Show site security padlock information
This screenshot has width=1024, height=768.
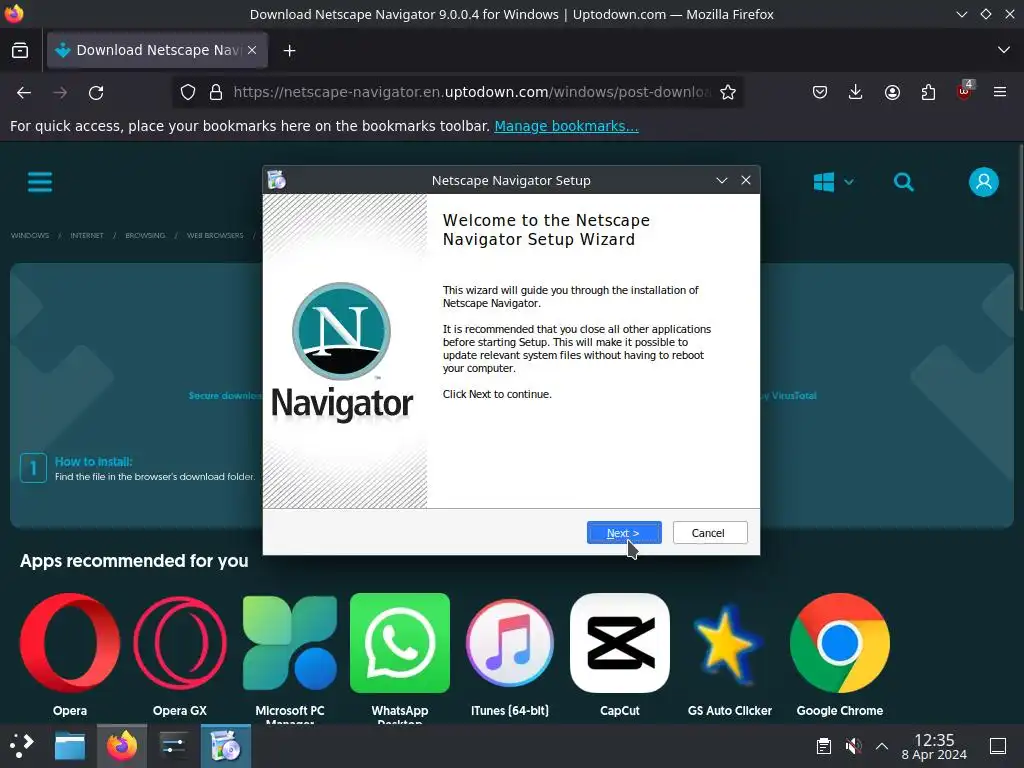coord(216,93)
